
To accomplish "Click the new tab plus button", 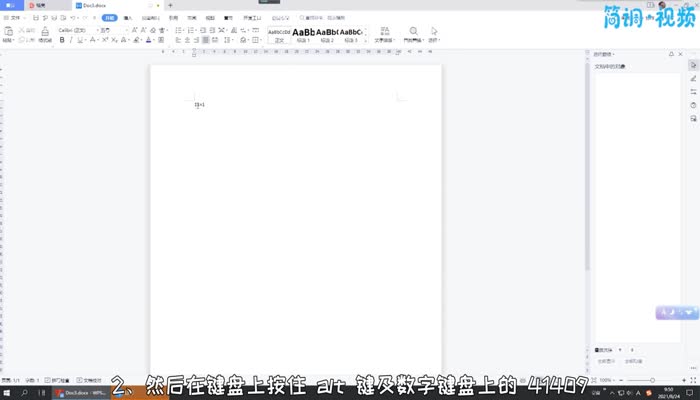I will [x=170, y=5].
